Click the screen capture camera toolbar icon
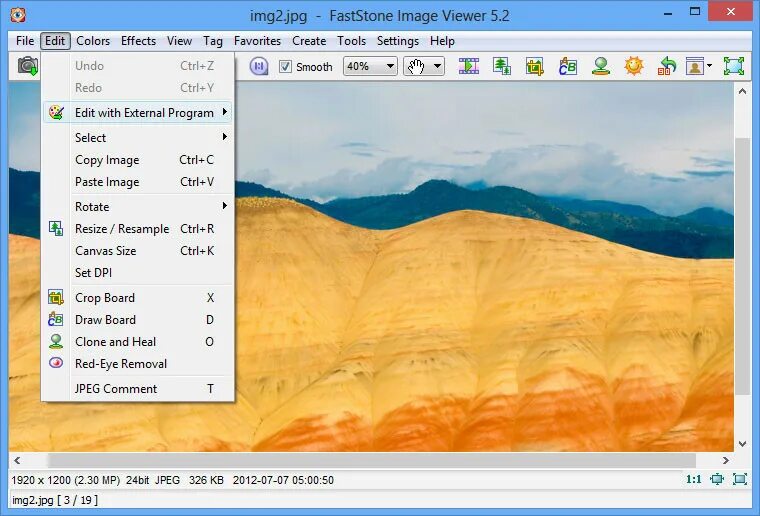 (28, 65)
